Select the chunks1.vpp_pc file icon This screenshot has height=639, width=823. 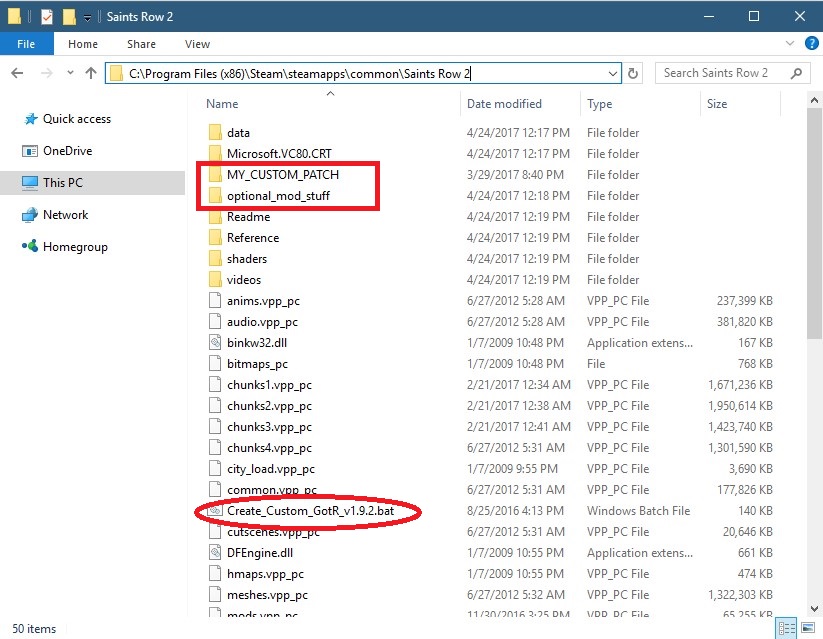pyautogui.click(x=215, y=384)
